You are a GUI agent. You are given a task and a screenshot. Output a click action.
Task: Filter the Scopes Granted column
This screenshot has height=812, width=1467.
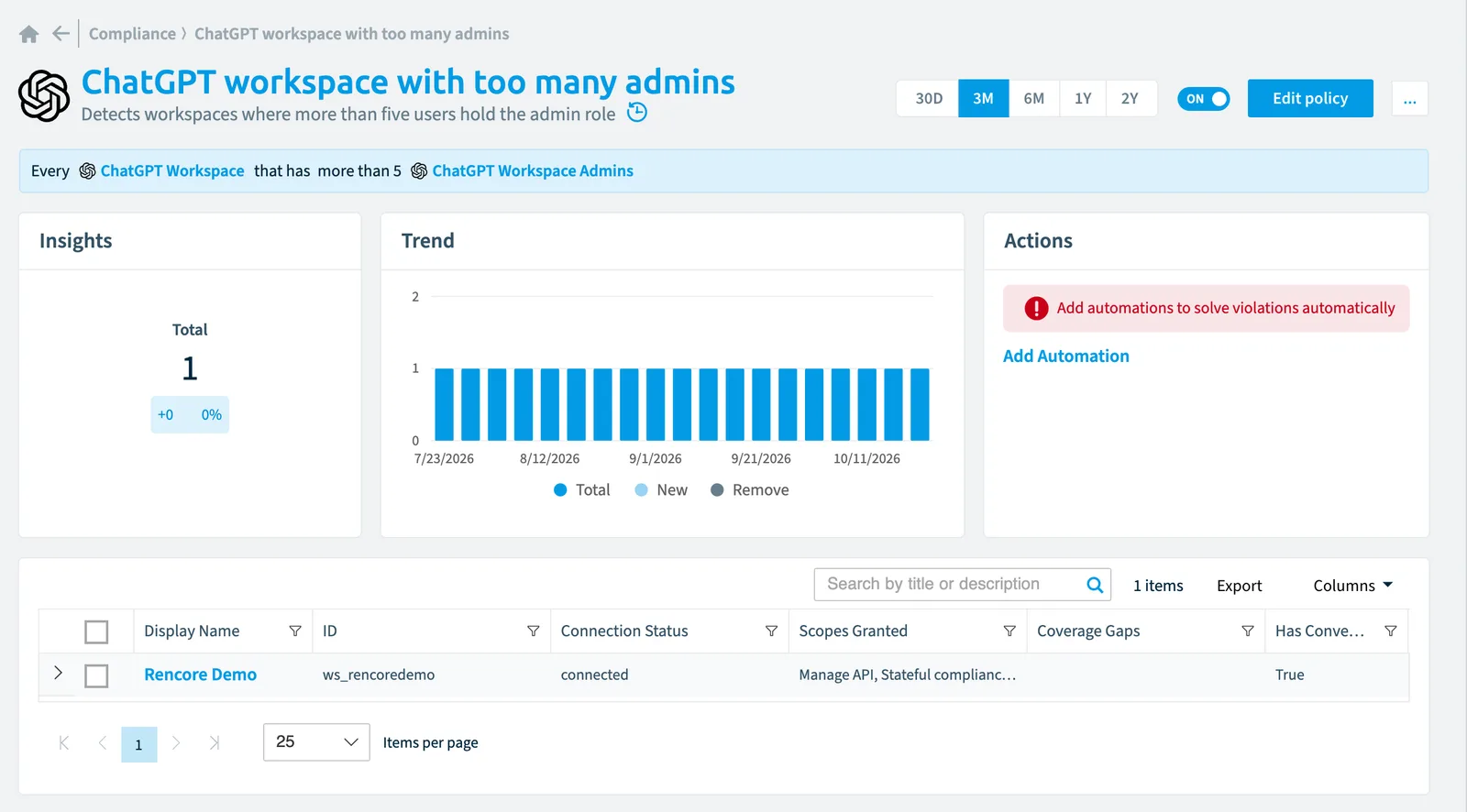[1009, 631]
